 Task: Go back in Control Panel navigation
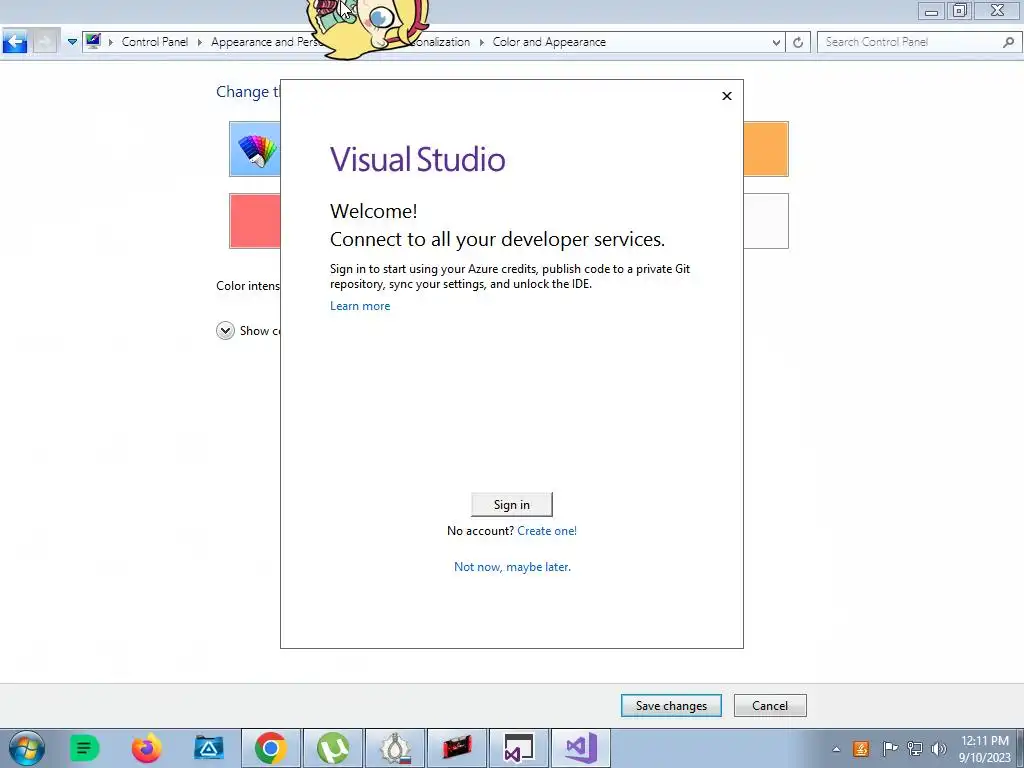(x=15, y=42)
